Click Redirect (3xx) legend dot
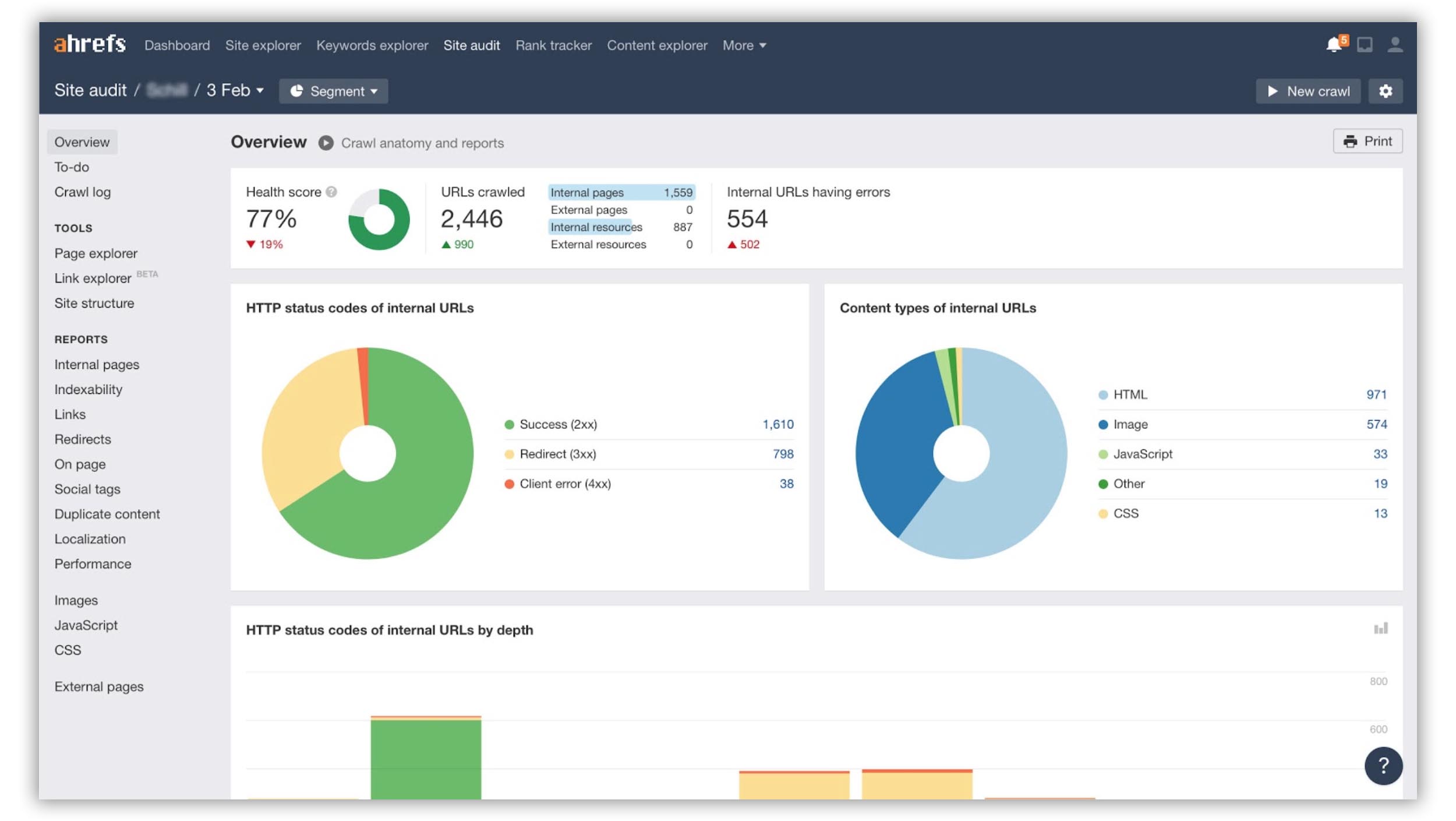This screenshot has height=821, width=1456. click(509, 454)
